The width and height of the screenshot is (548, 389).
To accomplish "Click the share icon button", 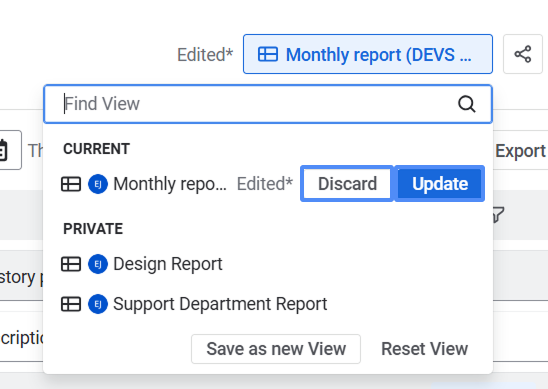I will point(522,54).
